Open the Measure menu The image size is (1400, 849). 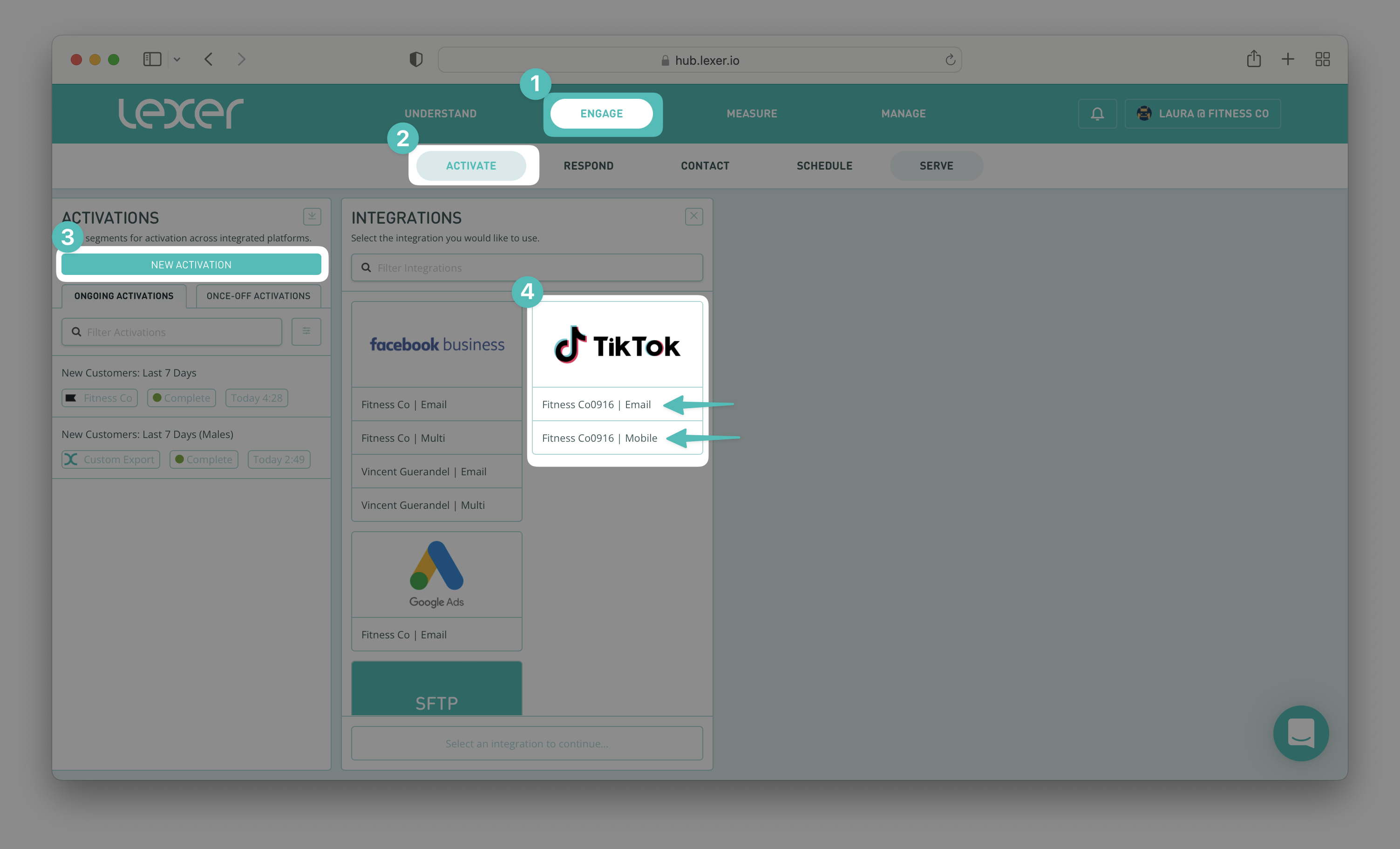click(751, 114)
